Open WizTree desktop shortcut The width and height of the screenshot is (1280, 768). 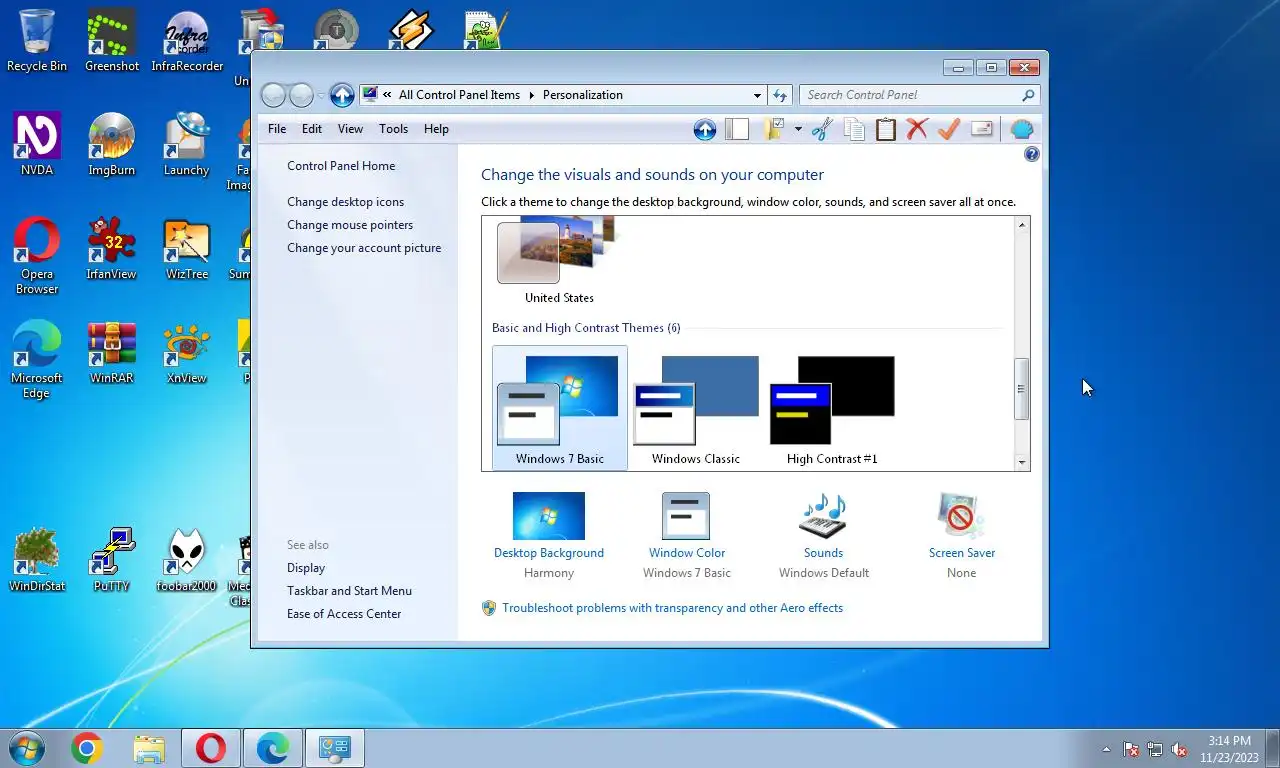point(187,249)
